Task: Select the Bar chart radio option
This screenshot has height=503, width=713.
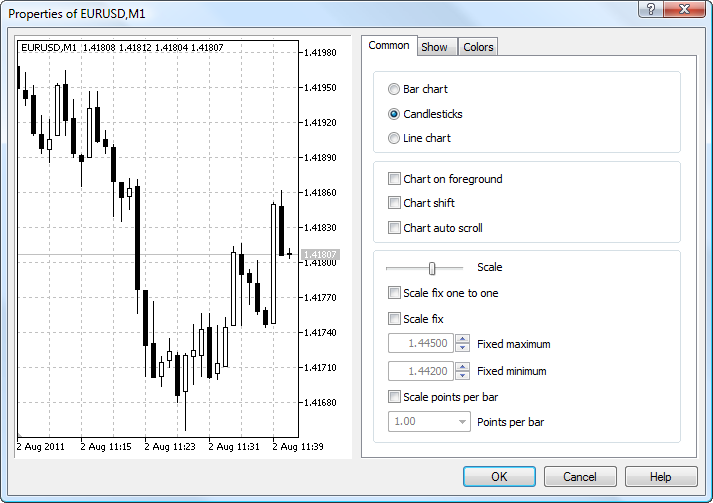Action: pos(394,89)
